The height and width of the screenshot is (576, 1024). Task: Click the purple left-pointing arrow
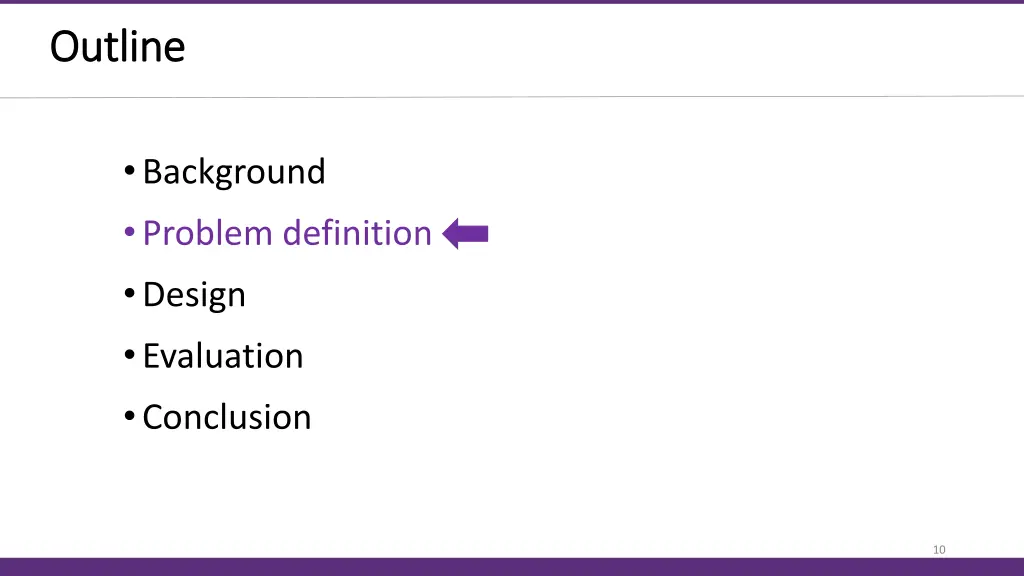coord(466,233)
